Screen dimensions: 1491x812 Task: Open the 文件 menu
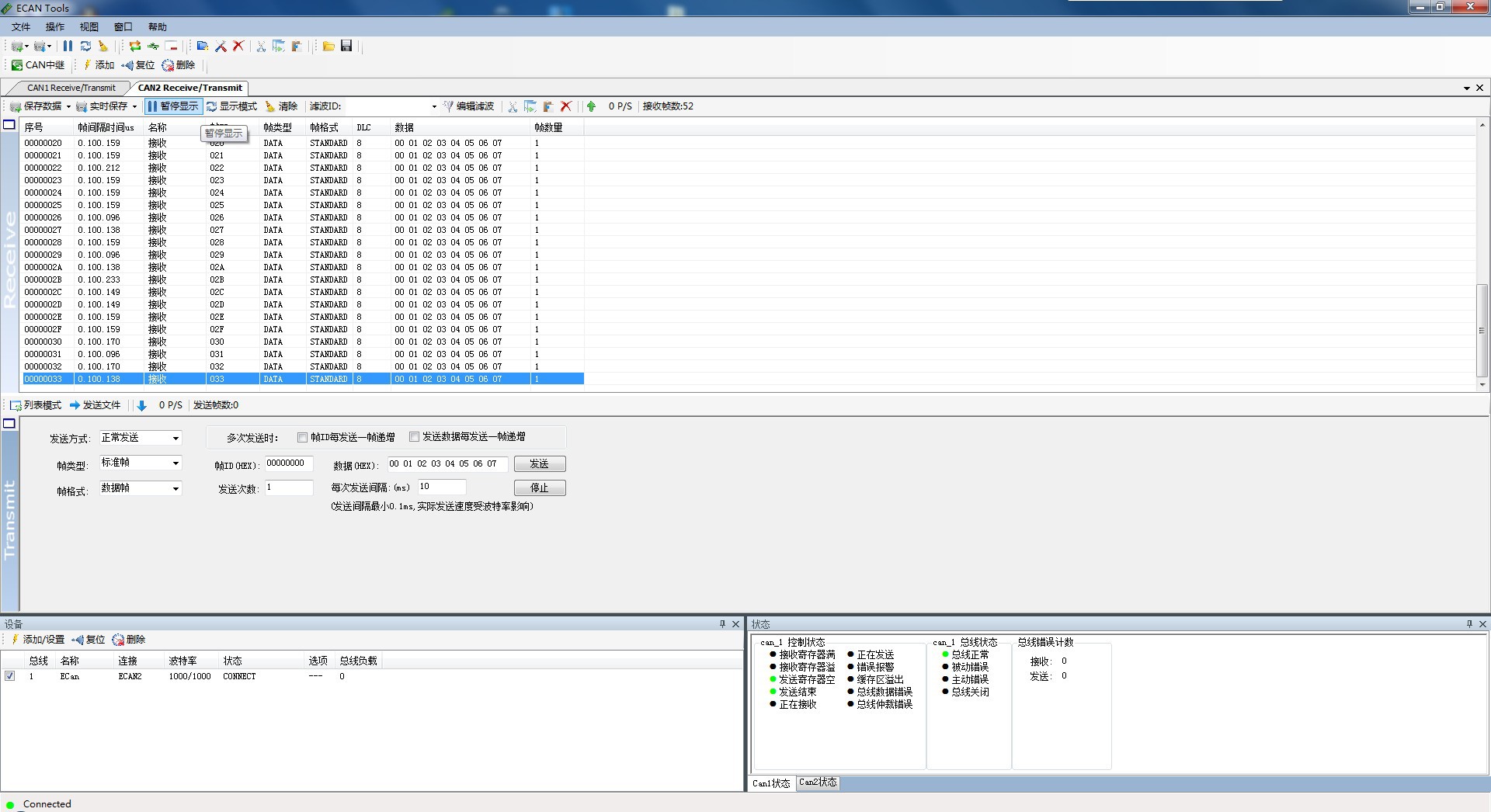[21, 26]
